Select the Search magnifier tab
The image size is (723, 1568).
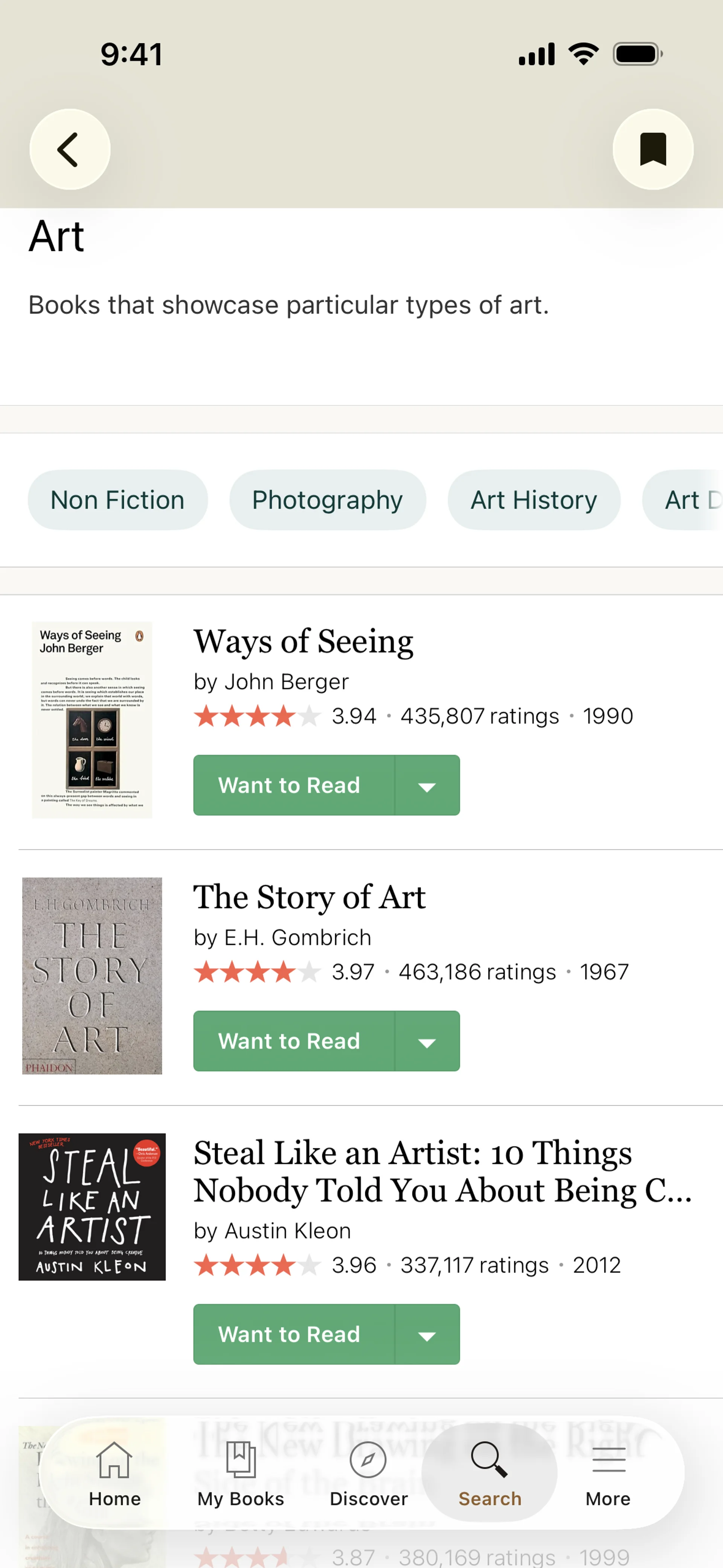[x=489, y=1473]
